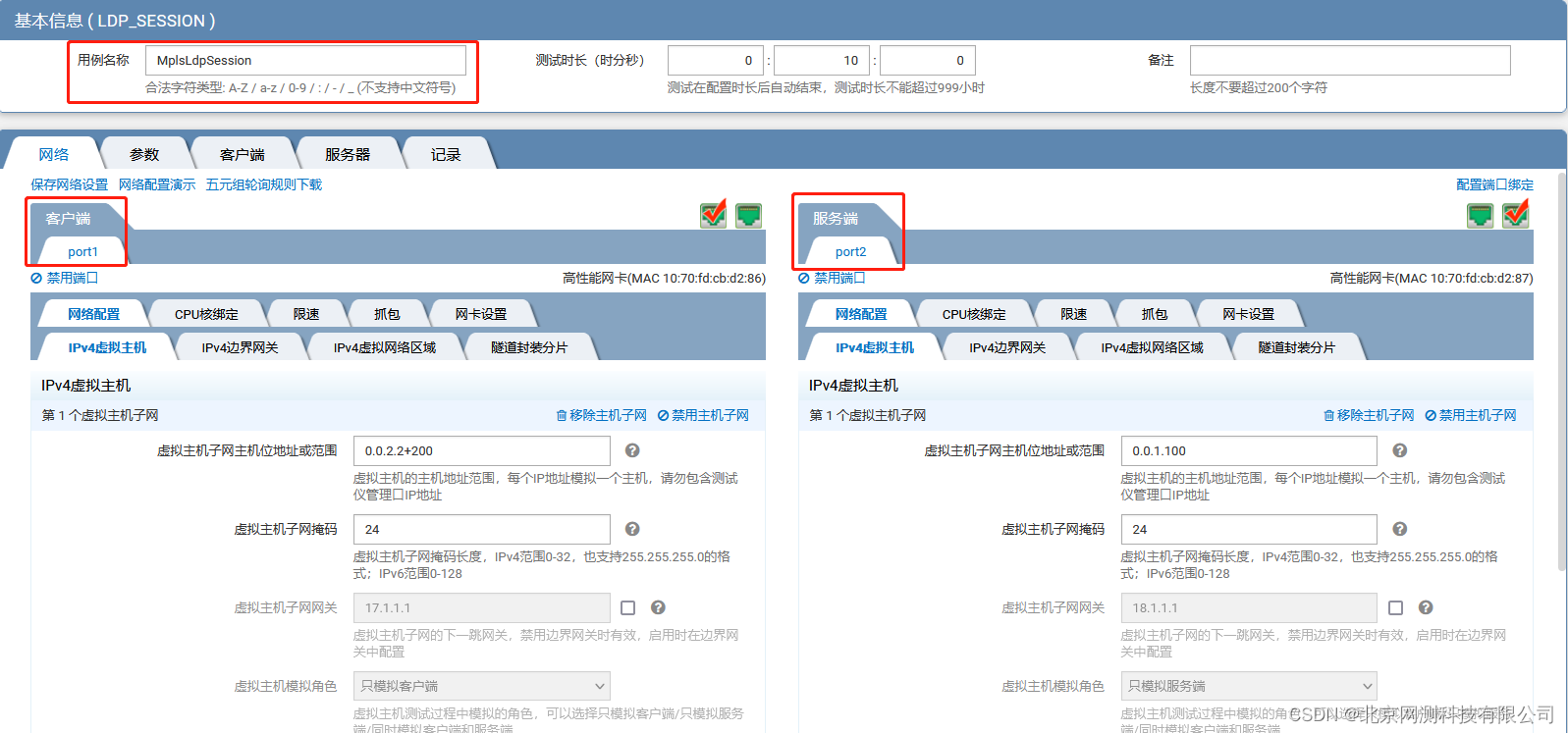The height and width of the screenshot is (733, 1568).
Task: Open server 限速 tab
Action: tap(1074, 314)
